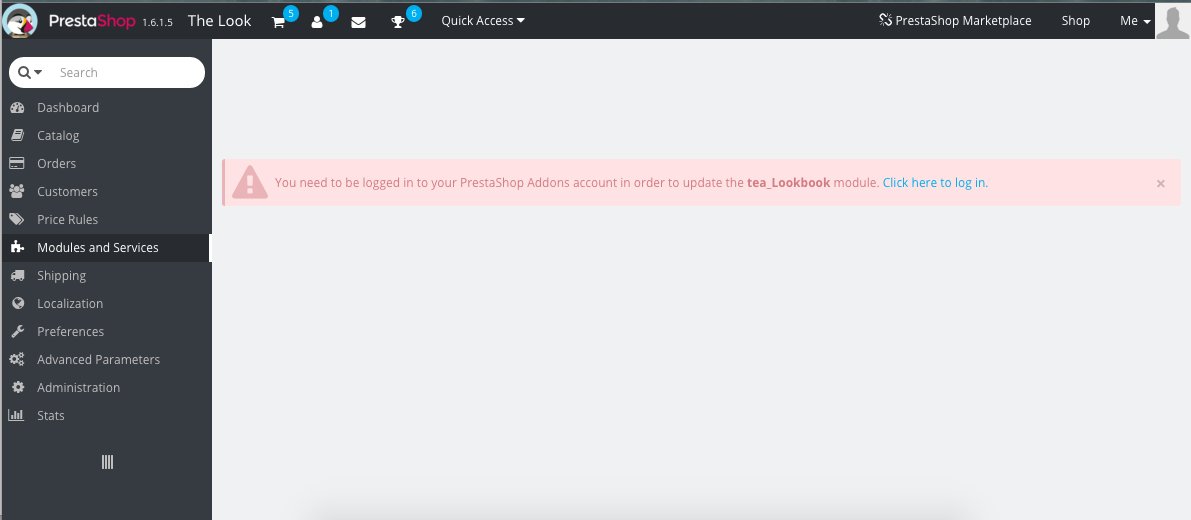The image size is (1191, 520).
Task: Click the Stats bar chart icon
Action: [16, 415]
